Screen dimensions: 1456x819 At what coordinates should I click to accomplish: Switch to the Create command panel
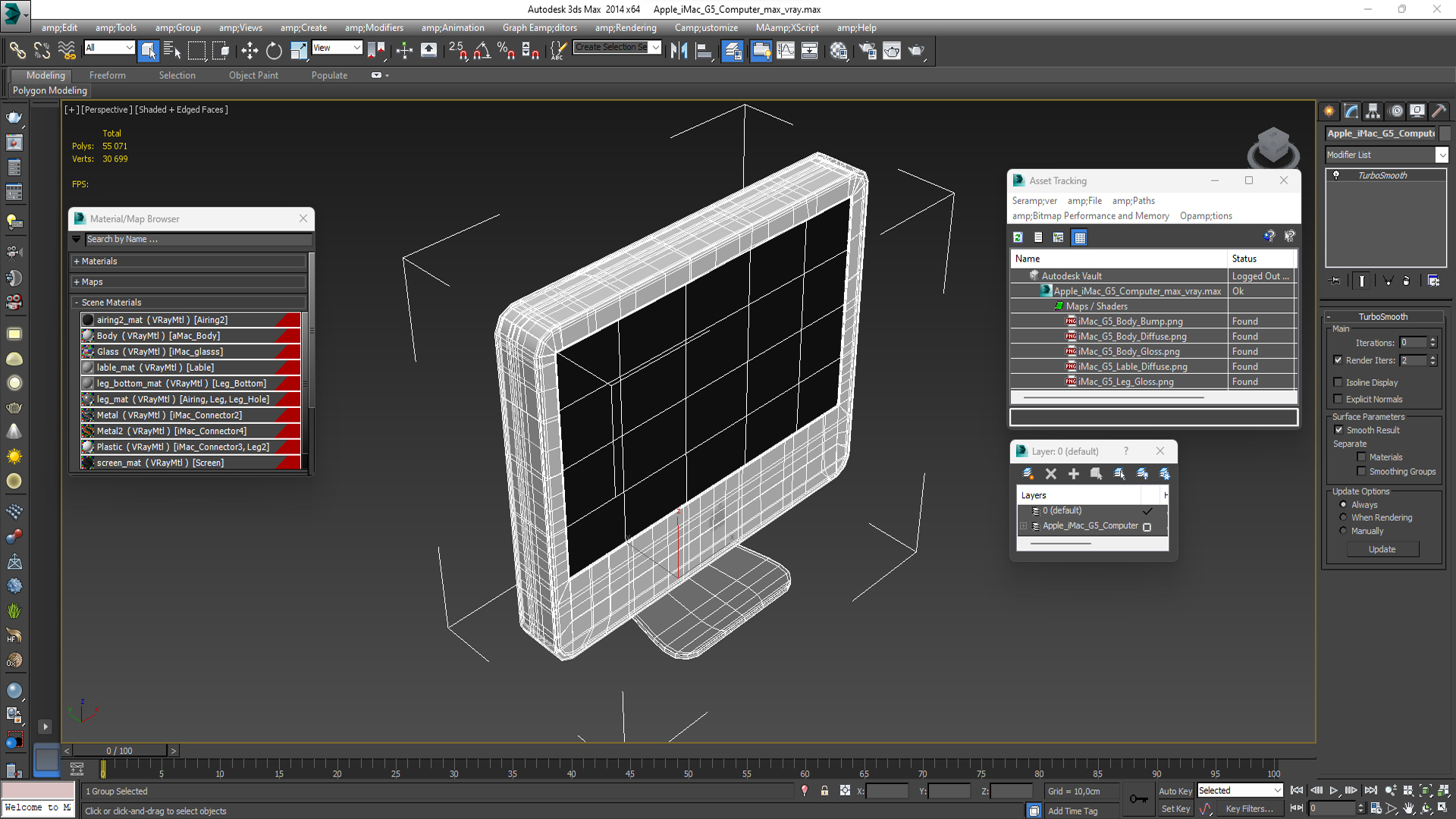point(1329,111)
